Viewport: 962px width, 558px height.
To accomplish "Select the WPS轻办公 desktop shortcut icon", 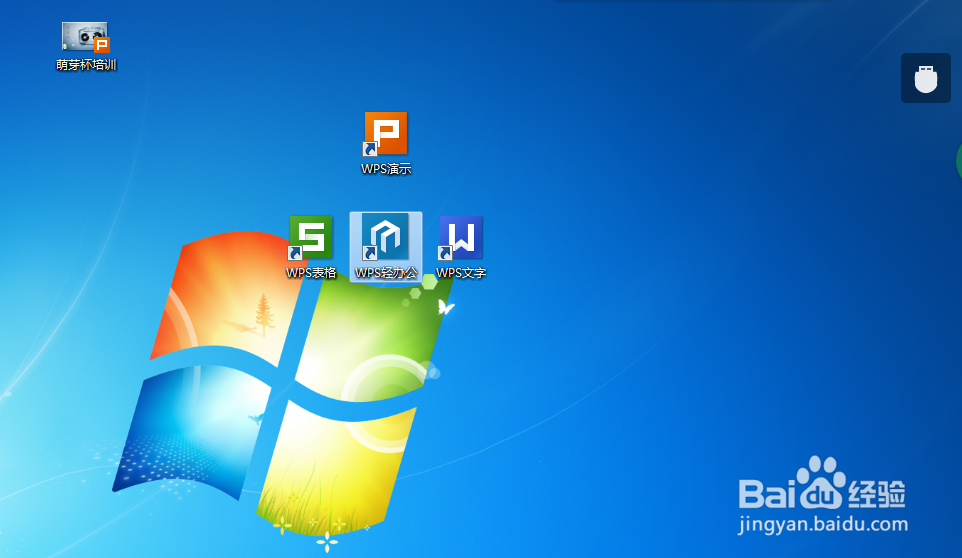I will (x=385, y=237).
